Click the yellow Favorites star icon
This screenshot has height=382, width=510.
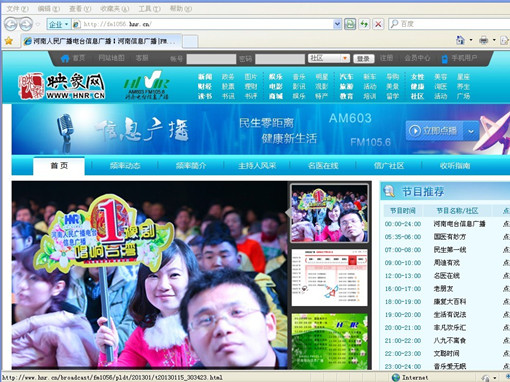click(9, 41)
